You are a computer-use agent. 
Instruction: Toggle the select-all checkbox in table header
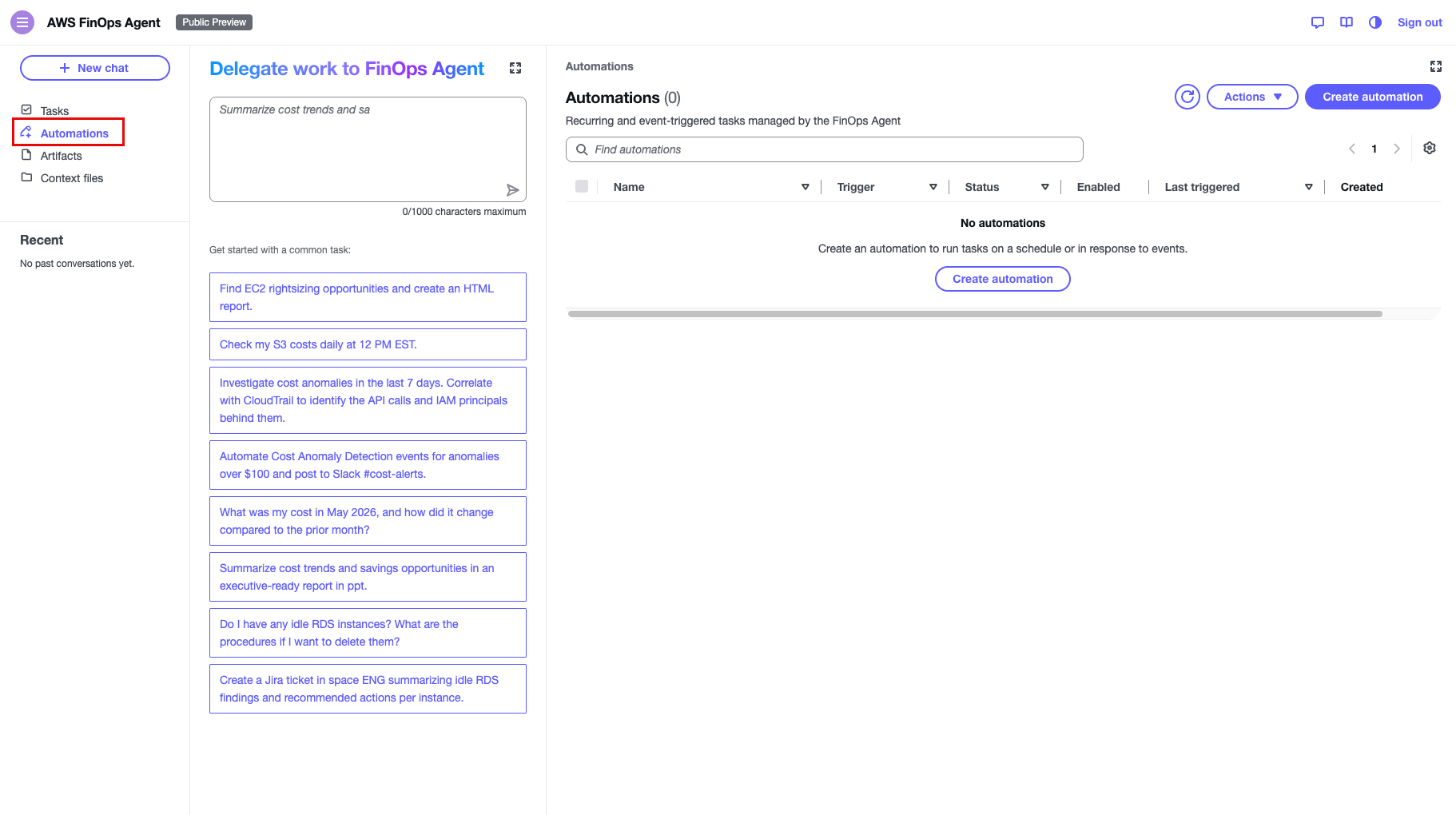click(582, 186)
